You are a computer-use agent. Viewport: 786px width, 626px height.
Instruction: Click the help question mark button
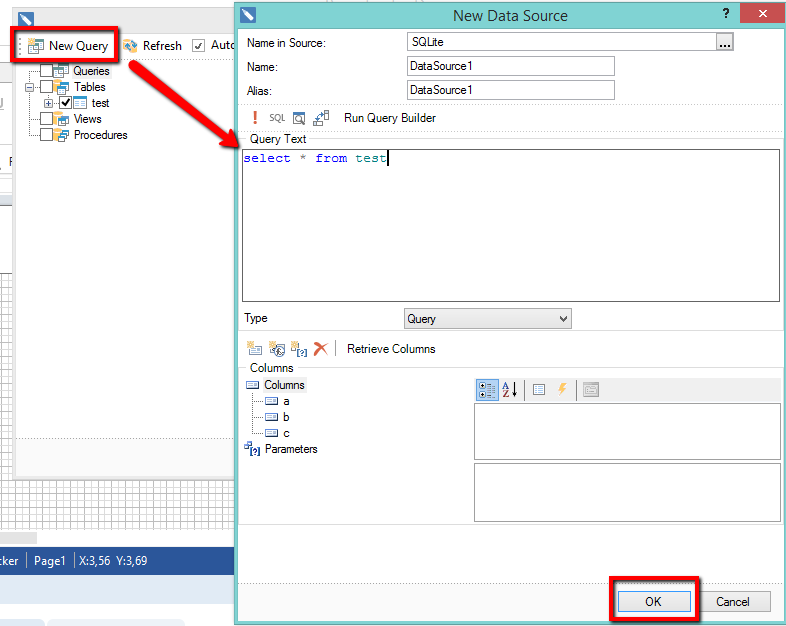click(x=726, y=14)
